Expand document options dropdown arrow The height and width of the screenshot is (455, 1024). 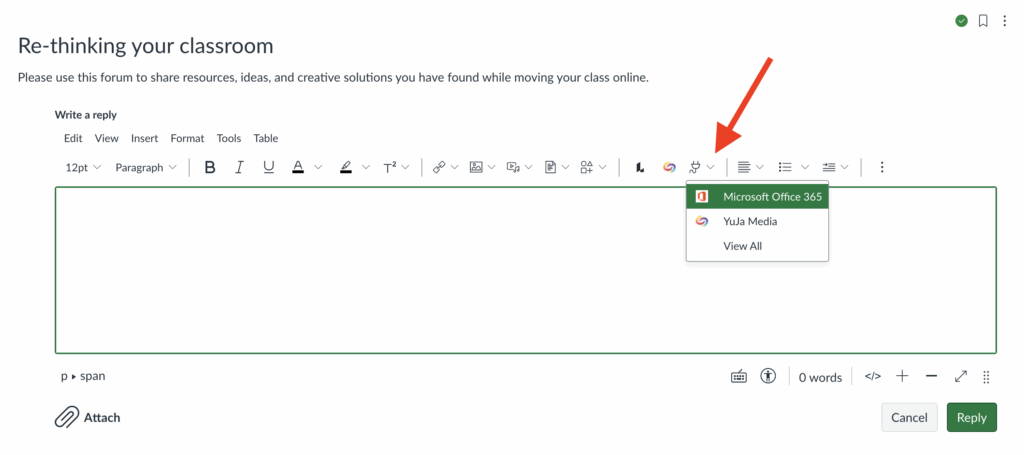566,168
